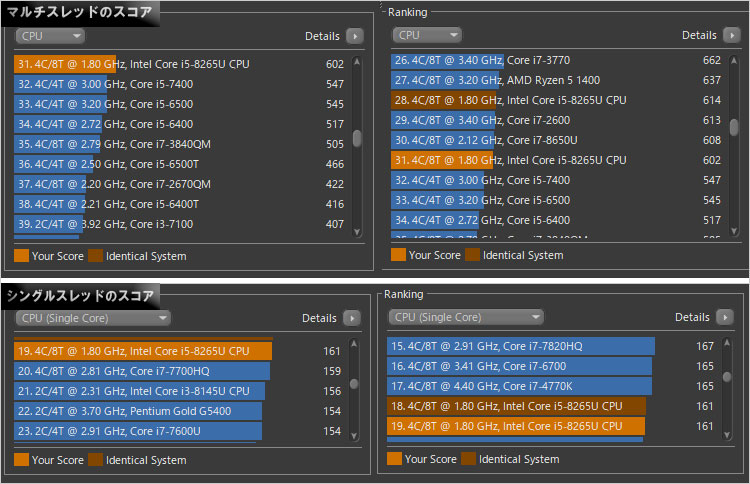Click Details arrow button in bottom Ranking panel
750x484 pixels.
pyautogui.click(x=725, y=317)
